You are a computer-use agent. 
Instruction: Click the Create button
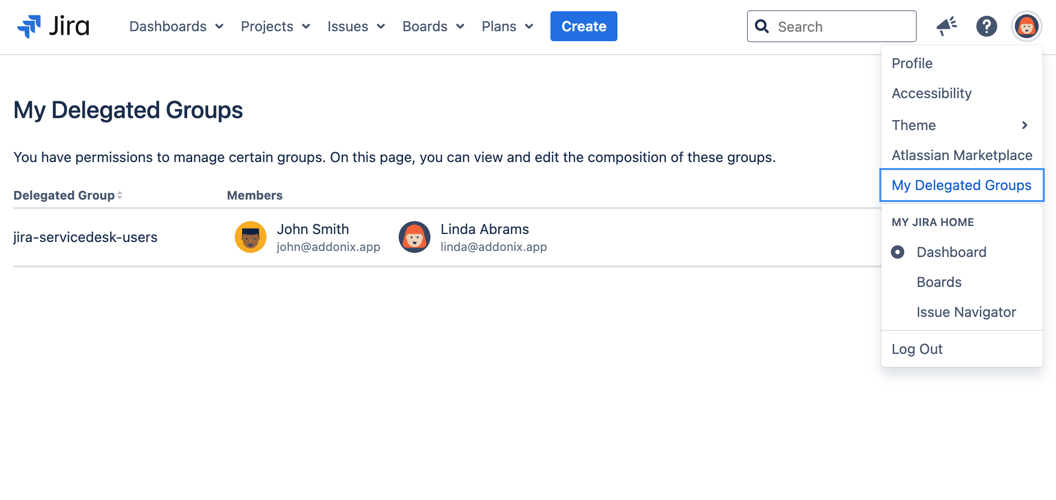[x=584, y=26]
